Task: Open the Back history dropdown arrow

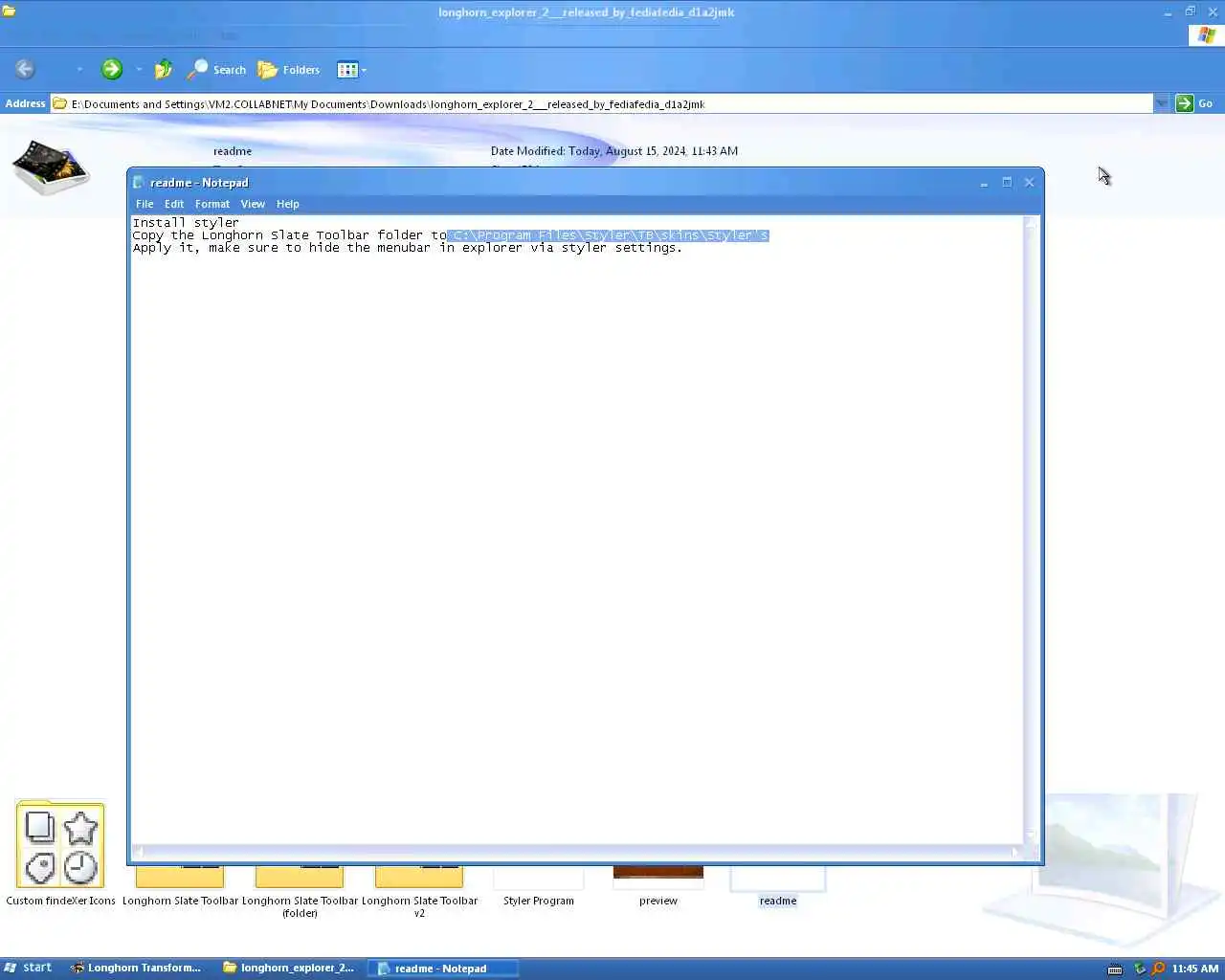Action: (79, 69)
